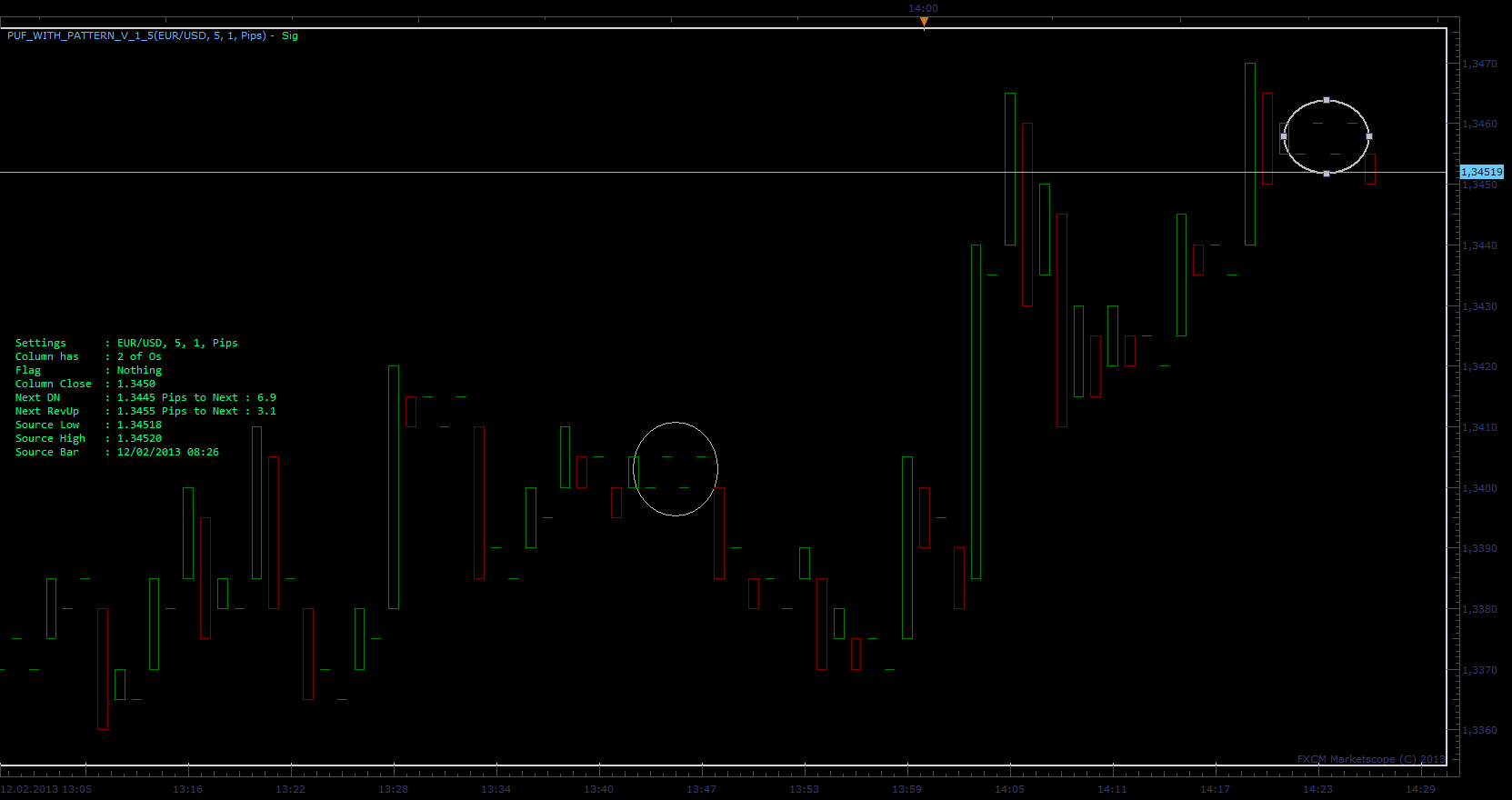Click the 1,3430 price axis label
1512x800 pixels.
(x=1480, y=306)
